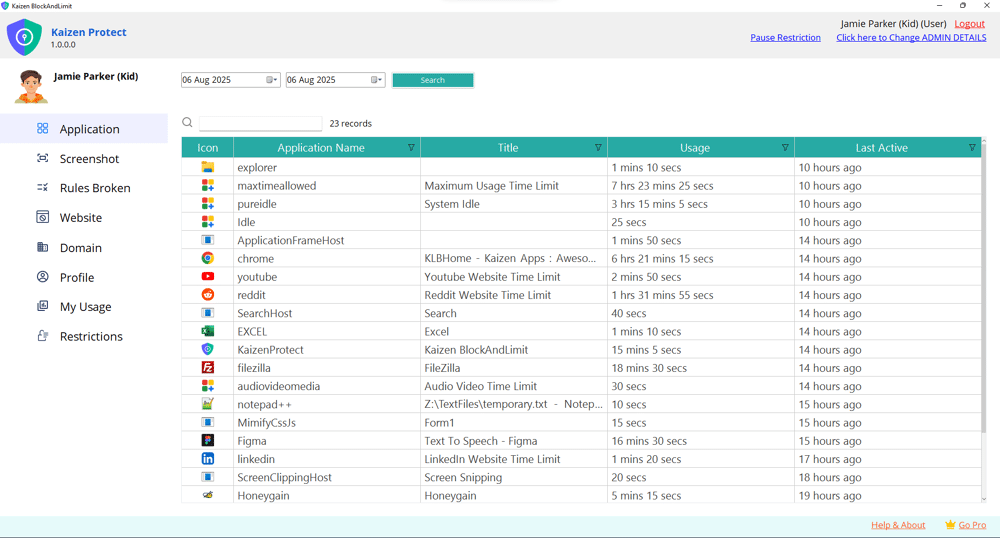Open the Usage column filter
Image resolution: width=1000 pixels, height=538 pixels.
coord(785,148)
